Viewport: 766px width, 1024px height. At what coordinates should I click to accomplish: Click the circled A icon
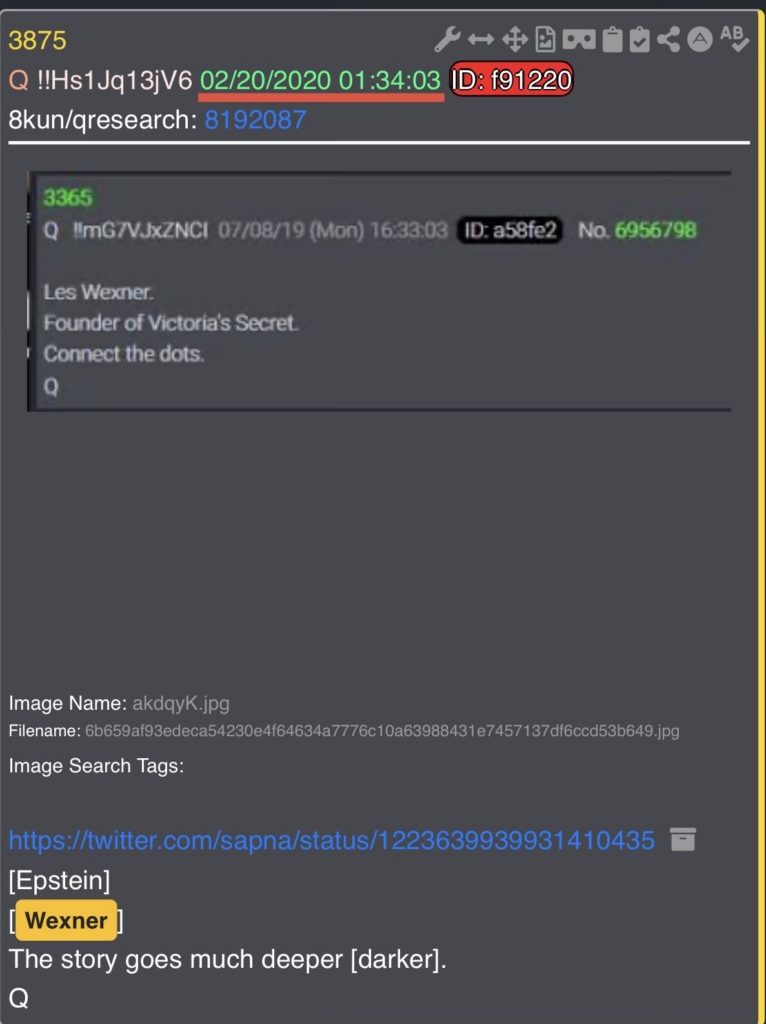point(700,40)
